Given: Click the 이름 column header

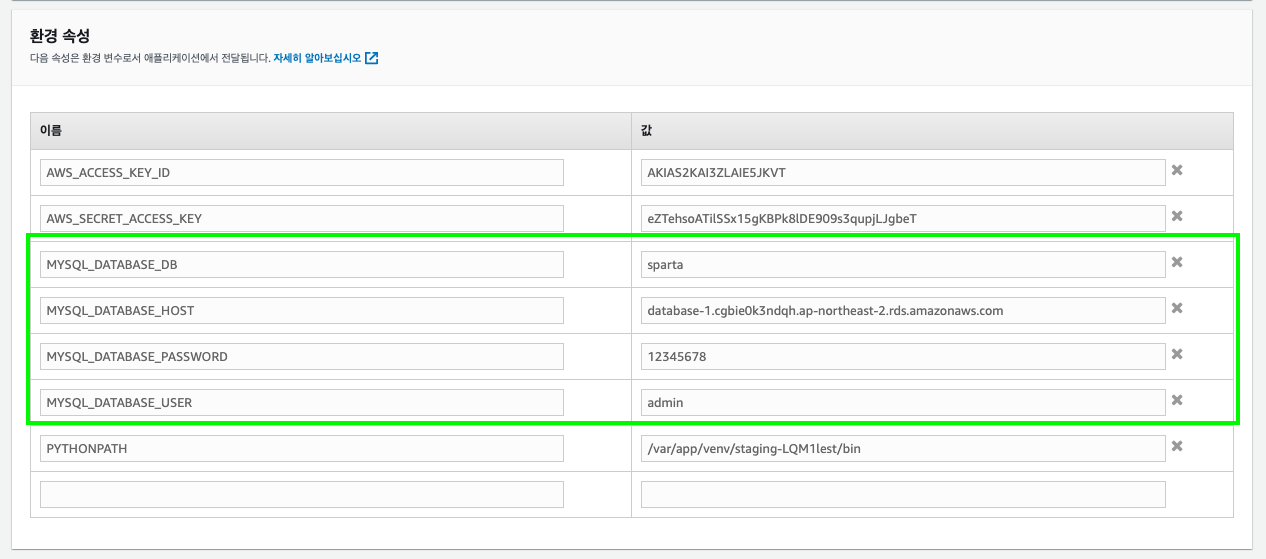Looking at the screenshot, I should (331, 131).
